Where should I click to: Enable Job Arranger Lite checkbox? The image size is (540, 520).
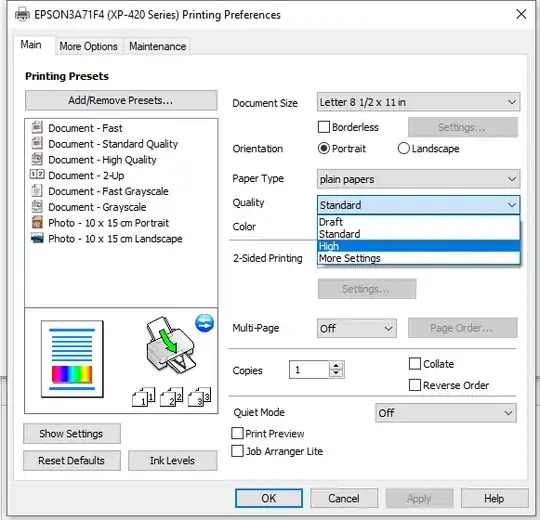pos(237,451)
